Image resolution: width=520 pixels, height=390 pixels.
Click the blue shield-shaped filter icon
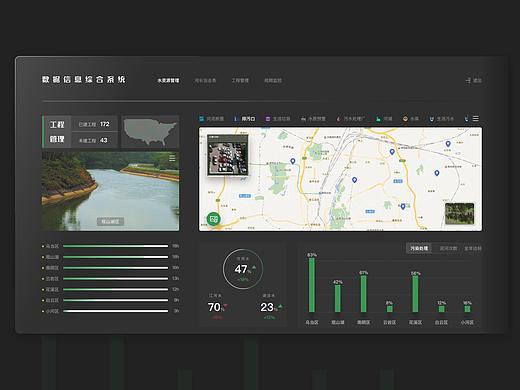click(431, 119)
